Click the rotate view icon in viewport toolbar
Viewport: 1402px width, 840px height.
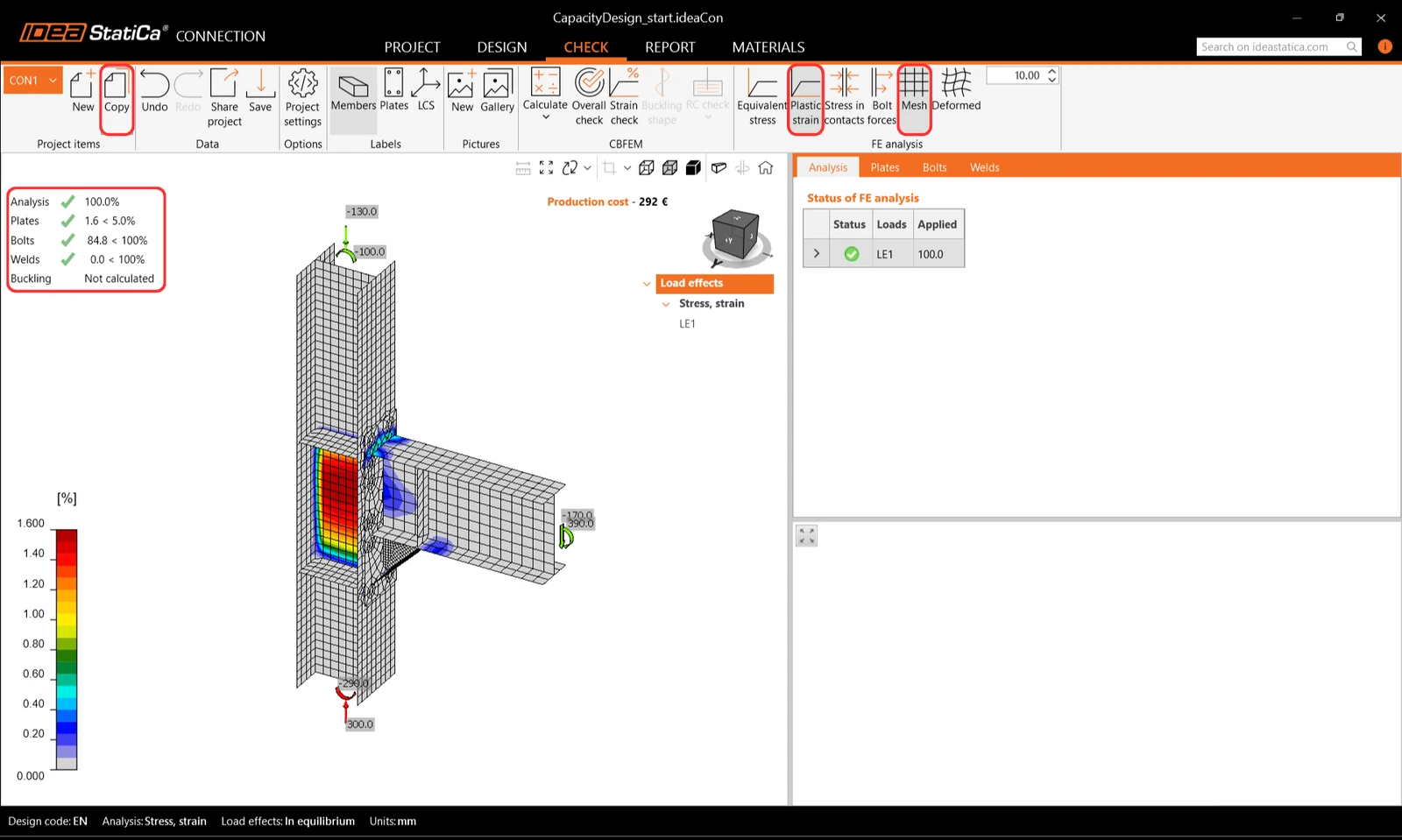tap(570, 167)
